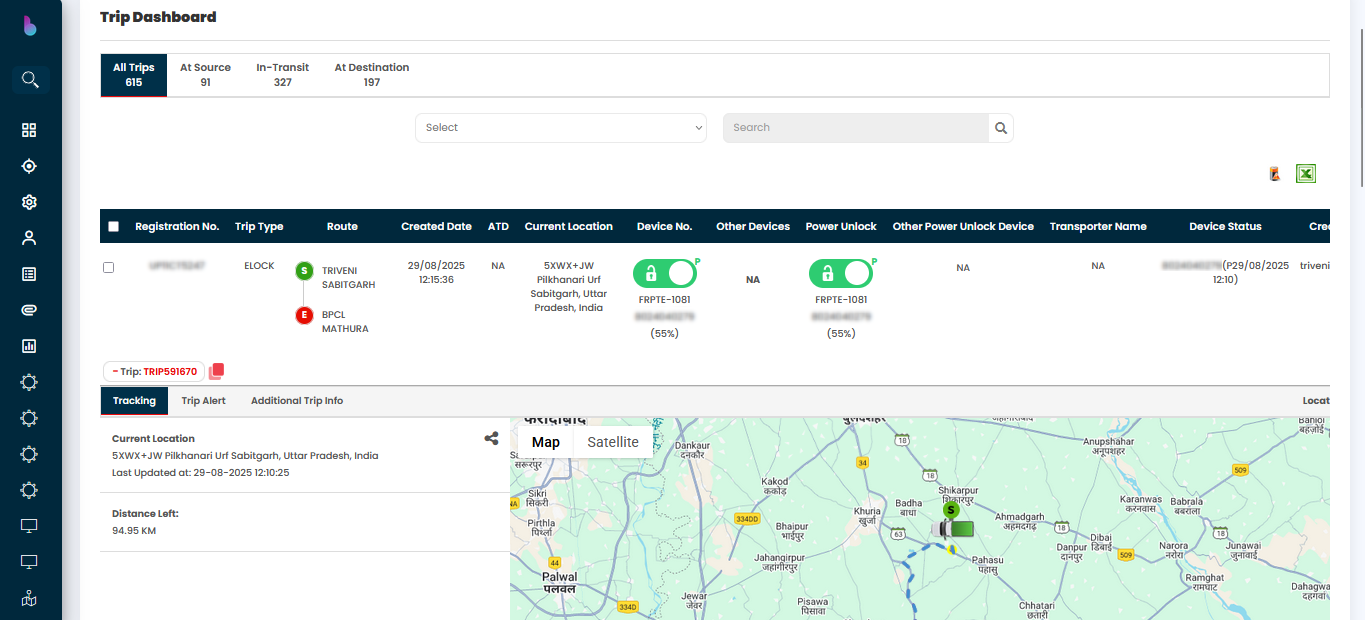Click the low battery alert icon

coord(1274,174)
